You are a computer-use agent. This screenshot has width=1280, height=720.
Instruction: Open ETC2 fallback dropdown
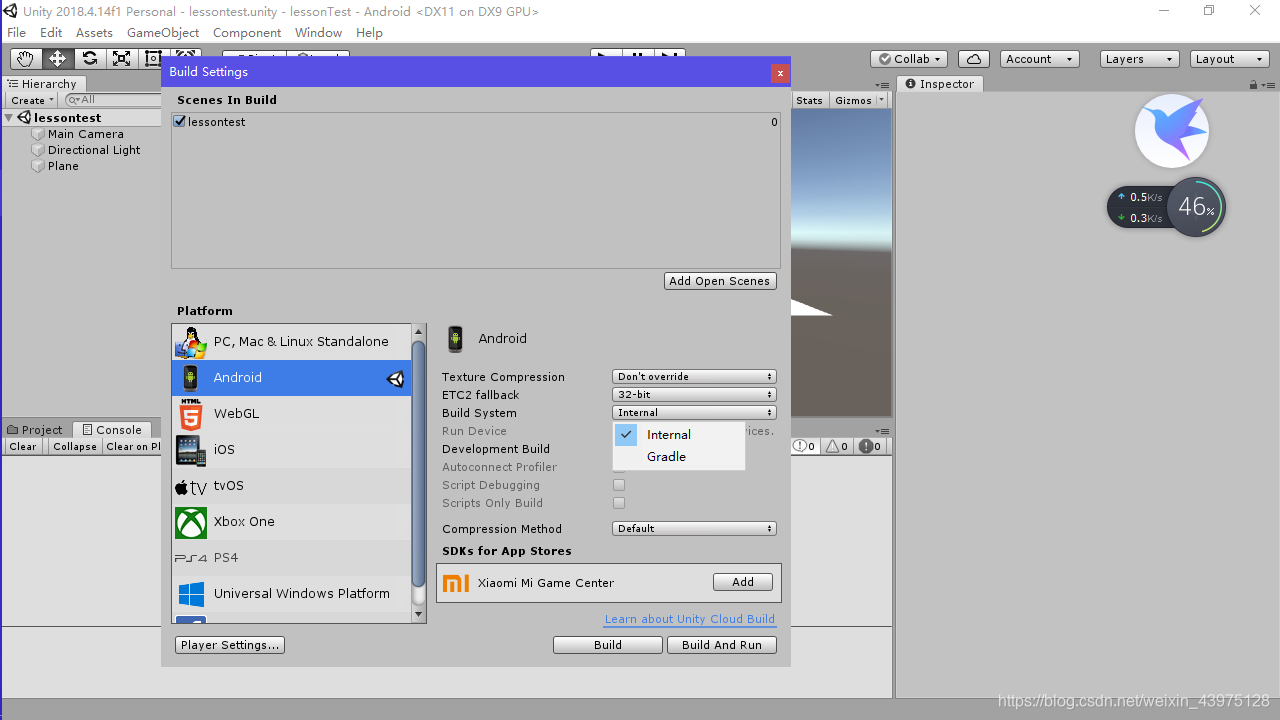click(x=694, y=395)
